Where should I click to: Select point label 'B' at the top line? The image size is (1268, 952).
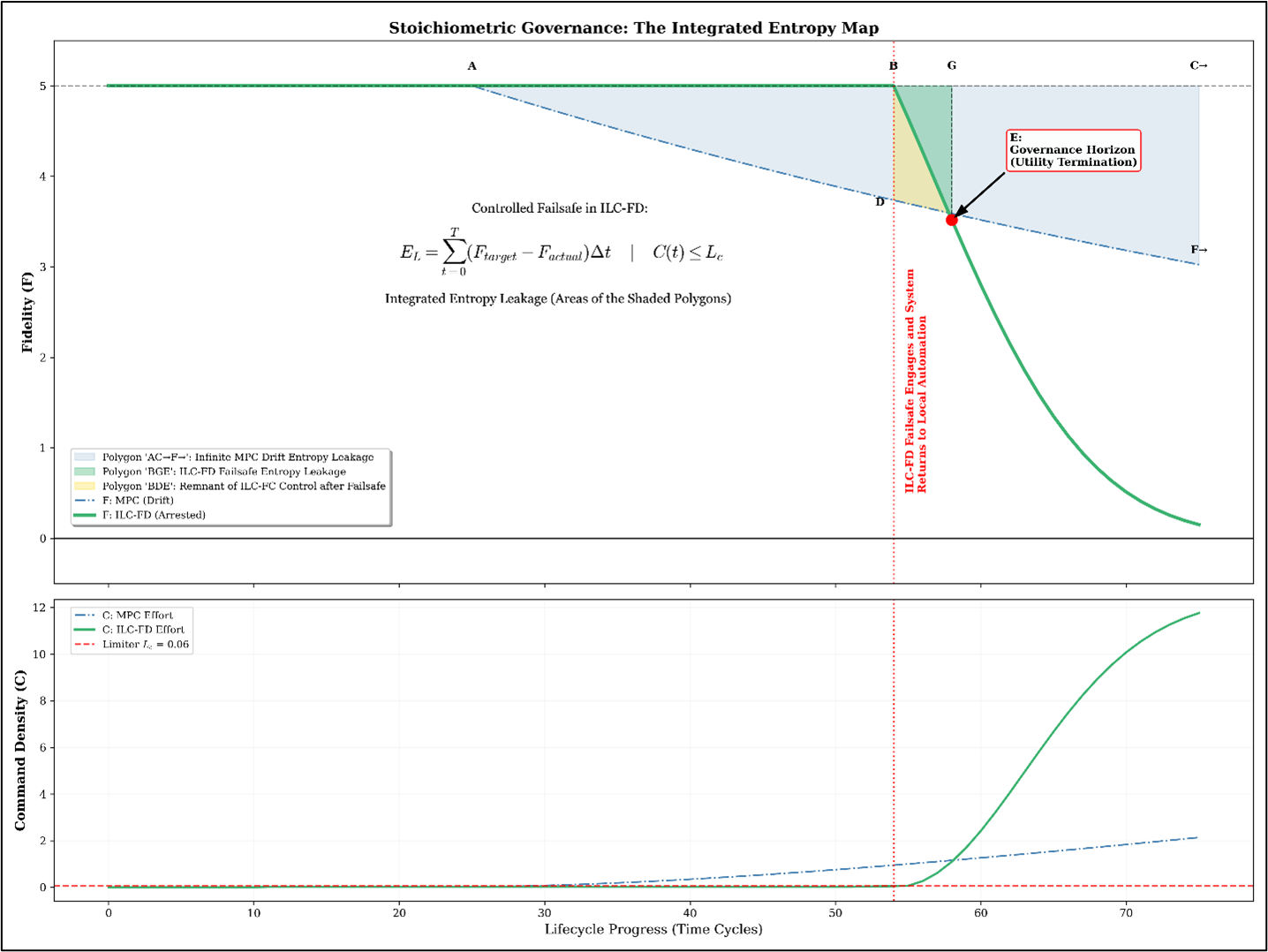tap(894, 66)
